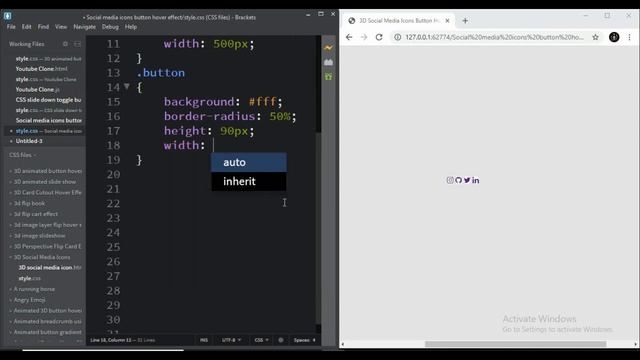640x360 pixels.
Task: Open Chrome three-dot menu
Action: point(629,37)
